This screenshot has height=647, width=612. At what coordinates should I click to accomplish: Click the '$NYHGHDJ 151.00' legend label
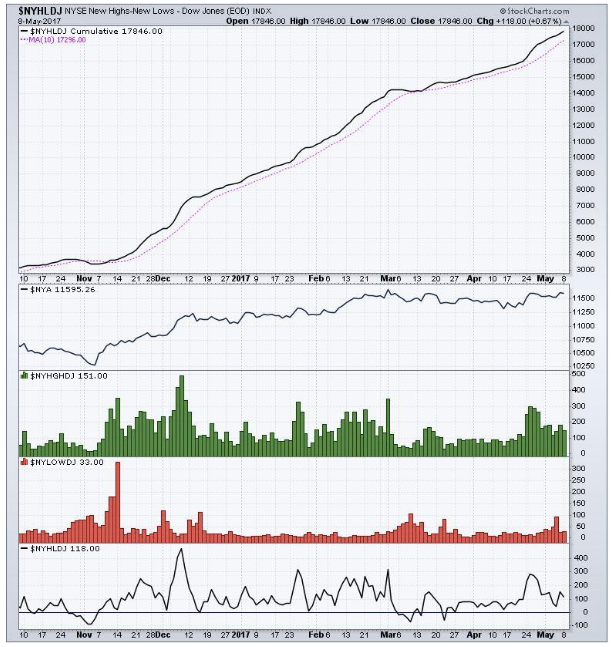point(69,376)
